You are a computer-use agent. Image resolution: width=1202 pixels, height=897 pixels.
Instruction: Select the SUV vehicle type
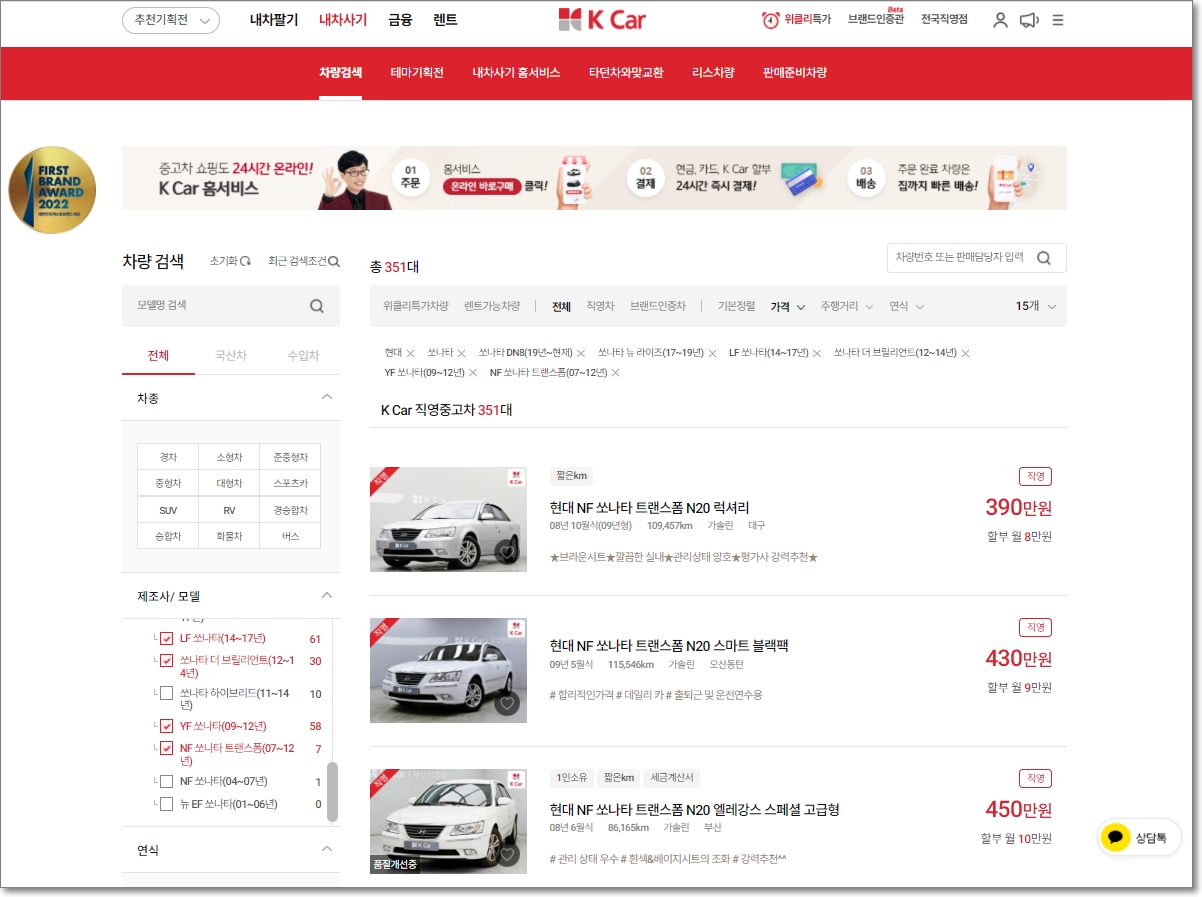pos(168,510)
